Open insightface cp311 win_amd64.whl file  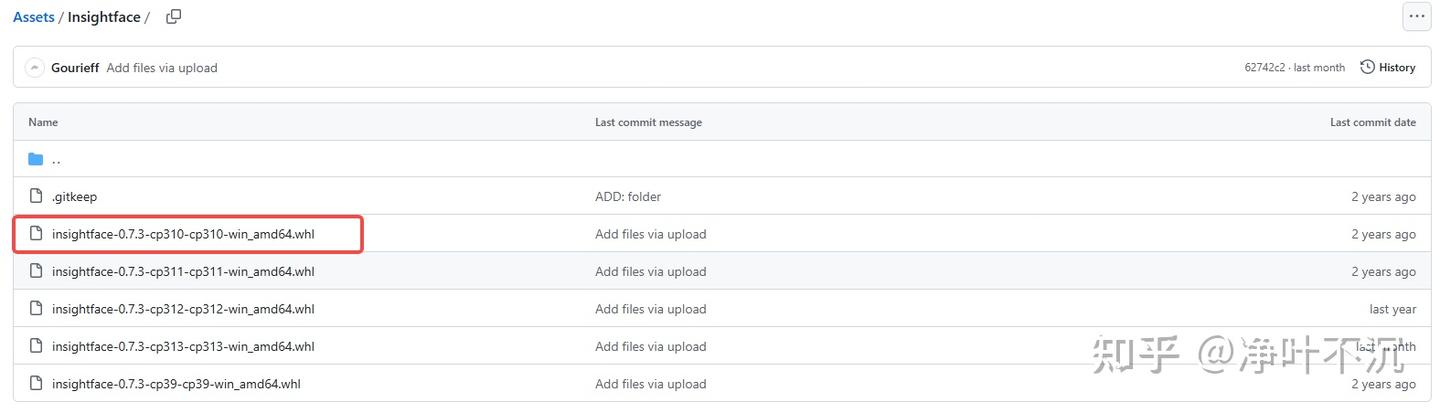(183, 272)
